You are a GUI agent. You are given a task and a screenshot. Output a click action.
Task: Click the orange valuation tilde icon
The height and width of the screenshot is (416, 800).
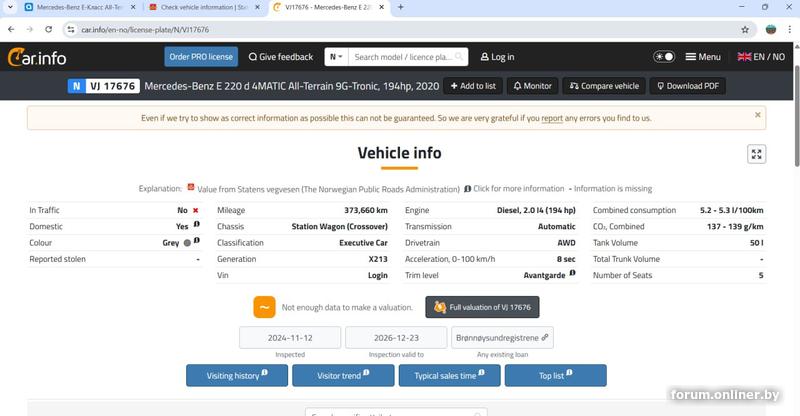pyautogui.click(x=264, y=307)
